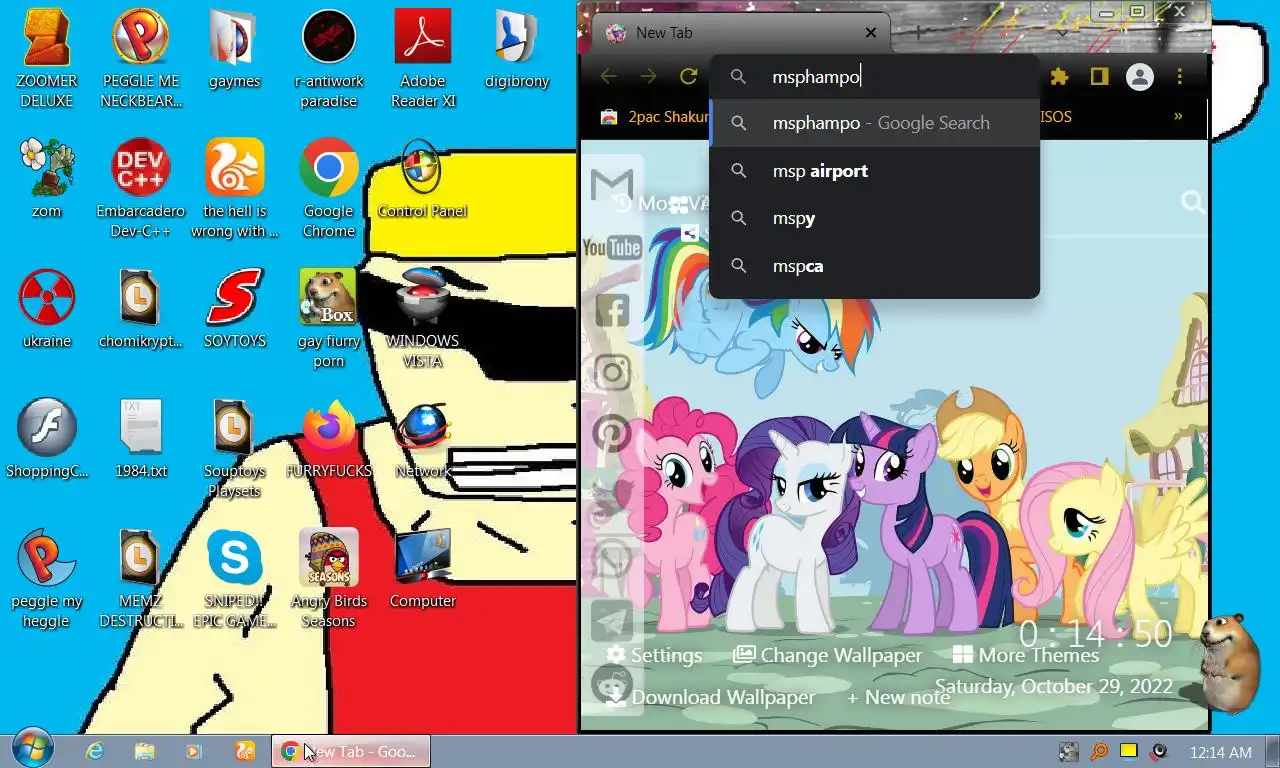Select the MEMZ DESTRUCTI... desktop icon
The width and height of the screenshot is (1280, 768).
click(141, 579)
